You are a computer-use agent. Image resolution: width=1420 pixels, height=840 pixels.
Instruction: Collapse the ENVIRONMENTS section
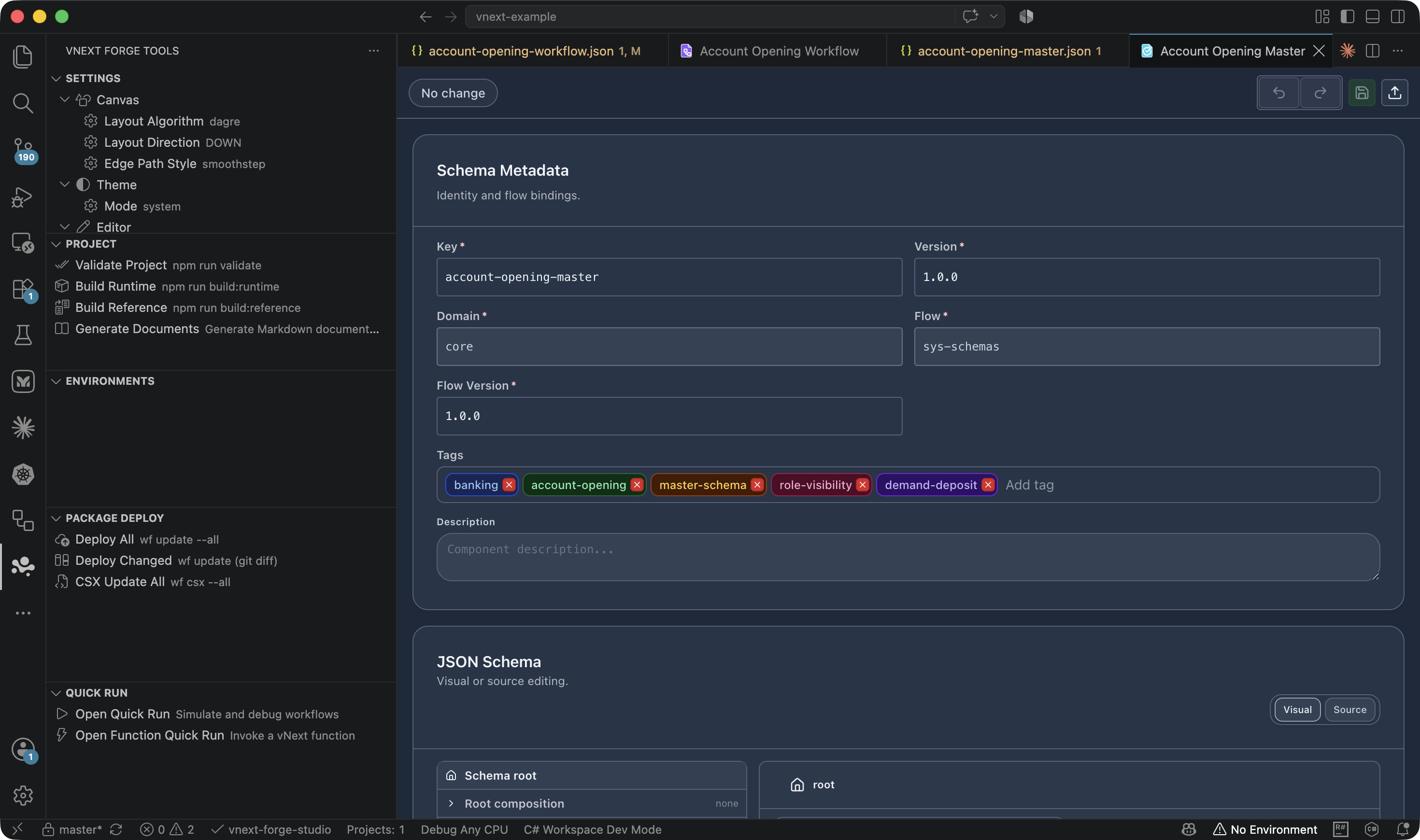(x=56, y=381)
